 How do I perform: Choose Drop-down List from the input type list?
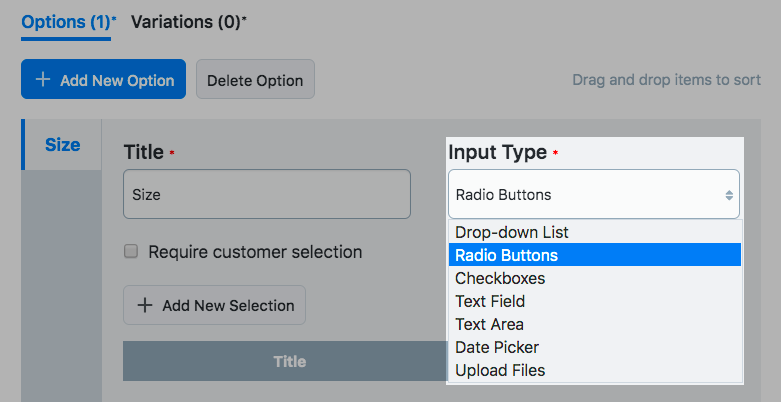[511, 232]
